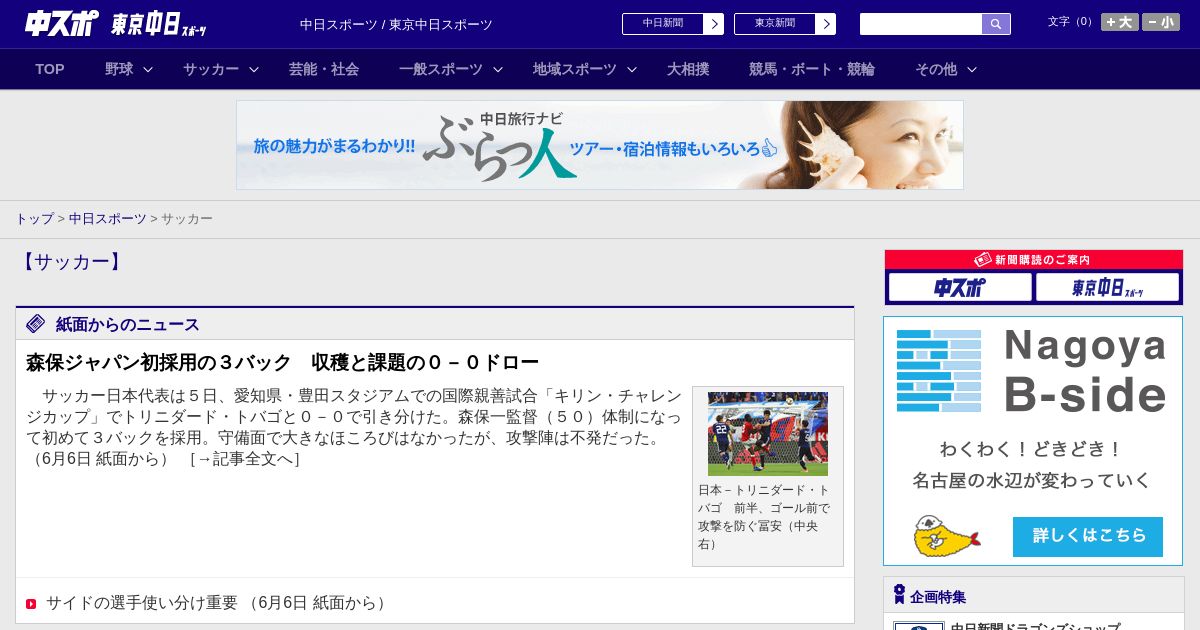Click 新聞購読のご案内 red header
1200x630 pixels.
pyautogui.click(x=1034, y=260)
